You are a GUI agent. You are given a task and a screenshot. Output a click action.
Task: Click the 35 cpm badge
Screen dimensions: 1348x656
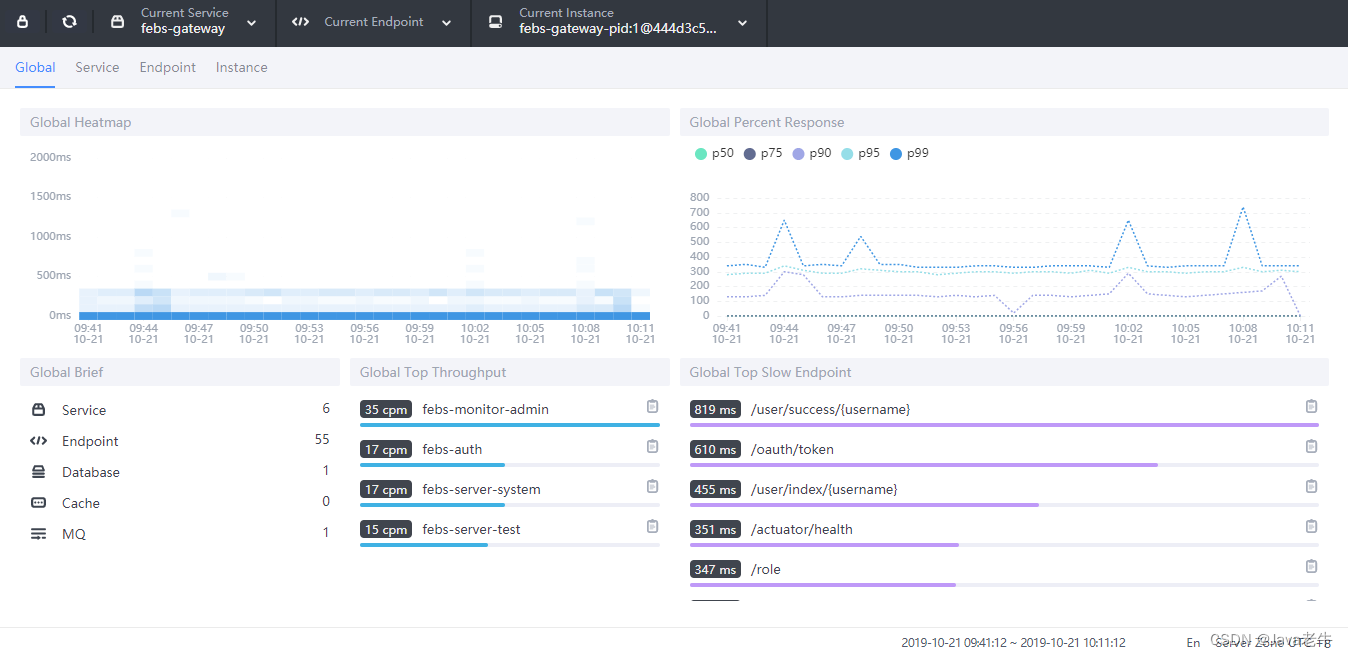(x=386, y=409)
